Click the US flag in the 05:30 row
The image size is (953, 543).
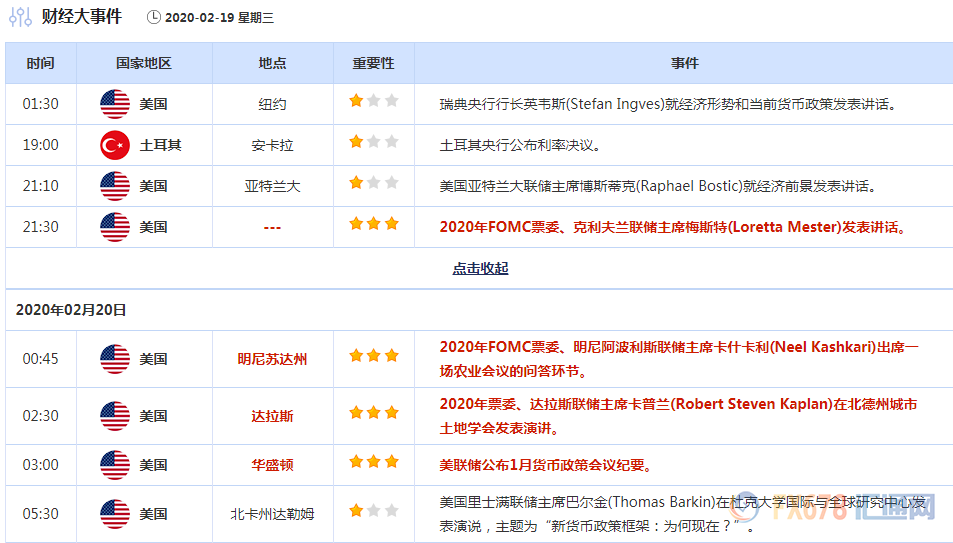click(115, 514)
